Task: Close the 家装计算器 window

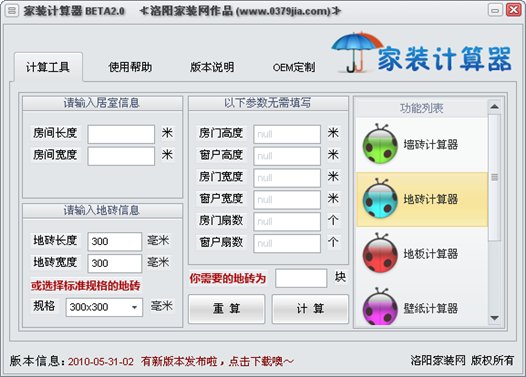Action: click(x=514, y=10)
